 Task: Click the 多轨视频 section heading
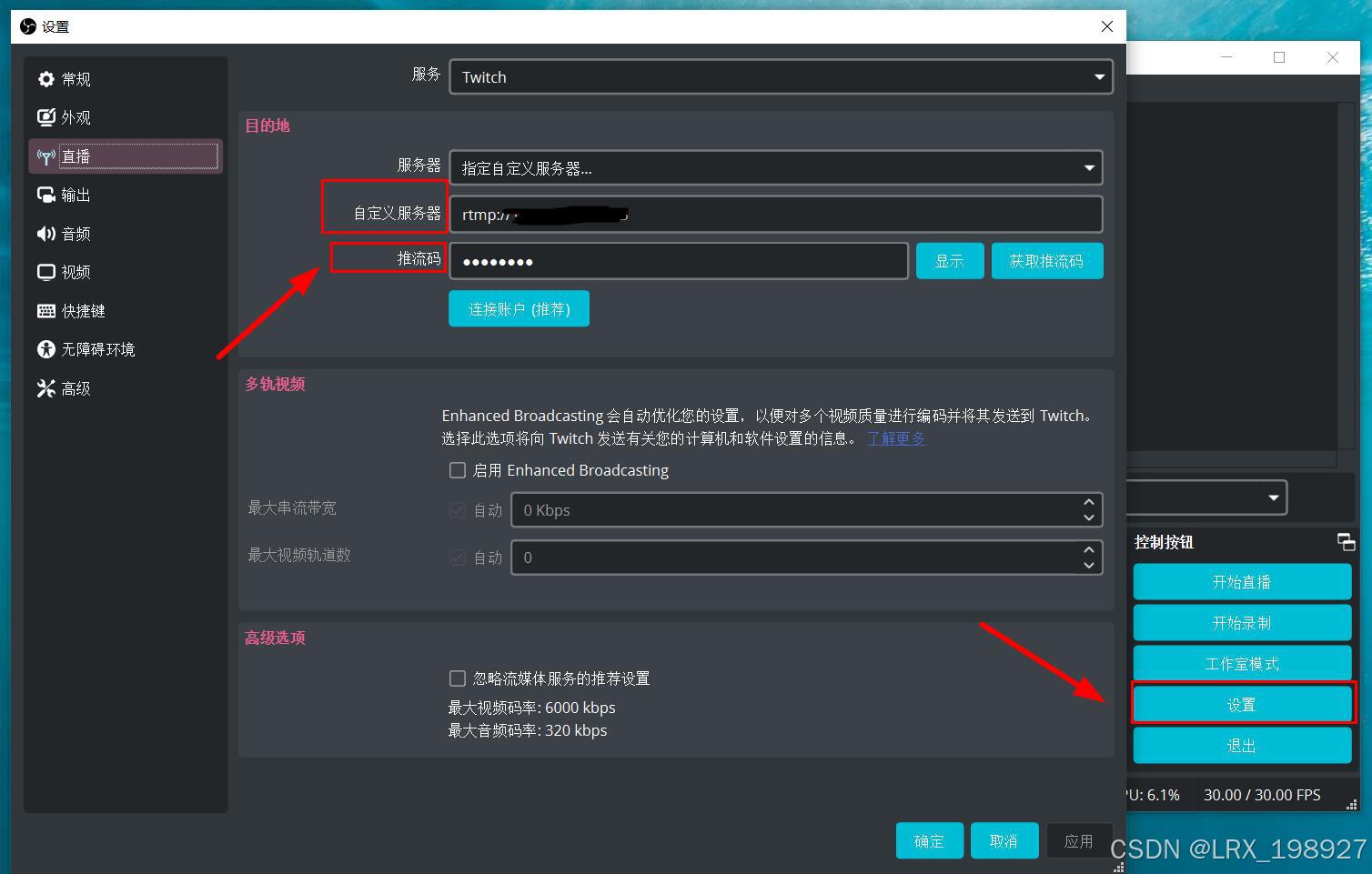tap(275, 384)
